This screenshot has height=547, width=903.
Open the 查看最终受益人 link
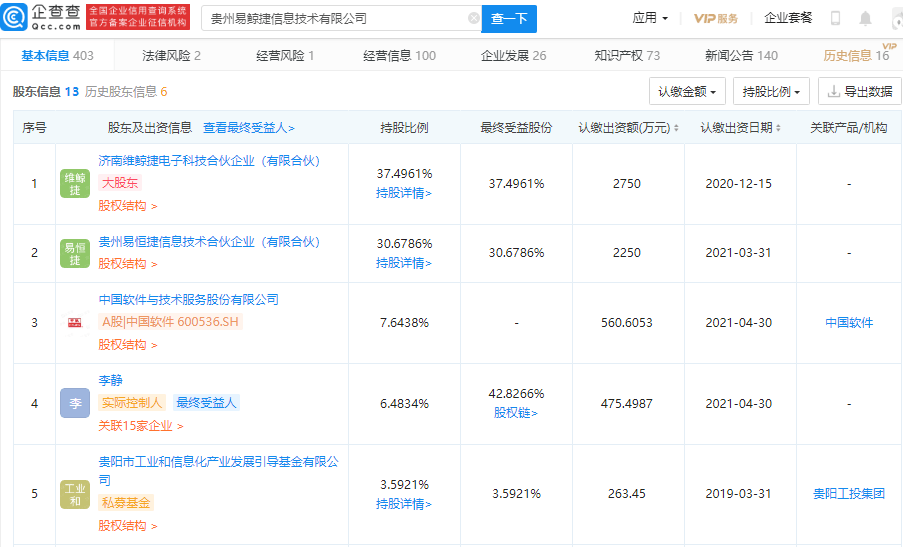[249, 128]
